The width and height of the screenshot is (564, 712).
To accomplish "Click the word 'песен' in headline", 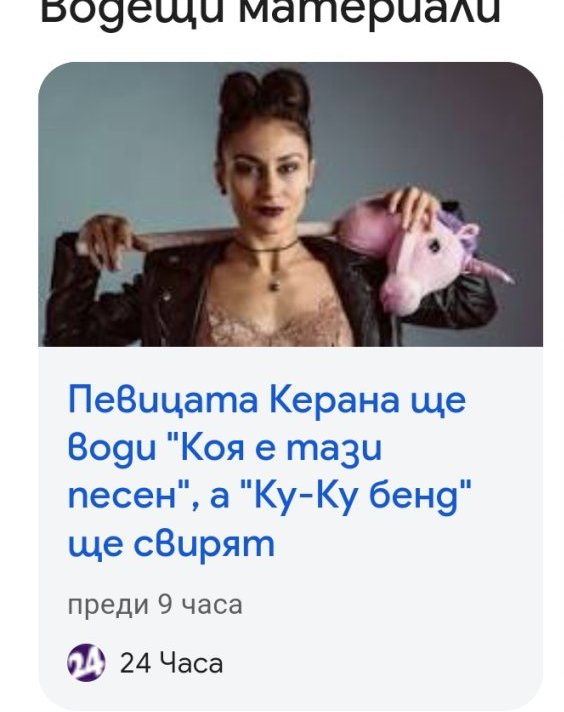I will 122,497.
